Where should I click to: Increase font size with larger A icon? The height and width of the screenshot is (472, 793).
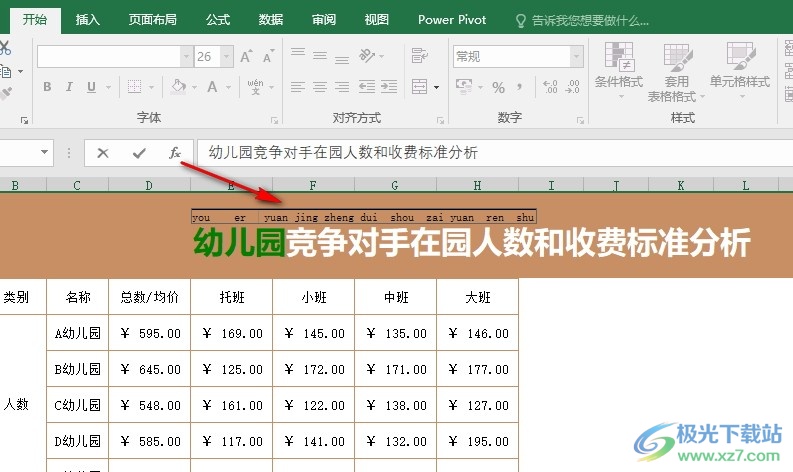[x=246, y=56]
